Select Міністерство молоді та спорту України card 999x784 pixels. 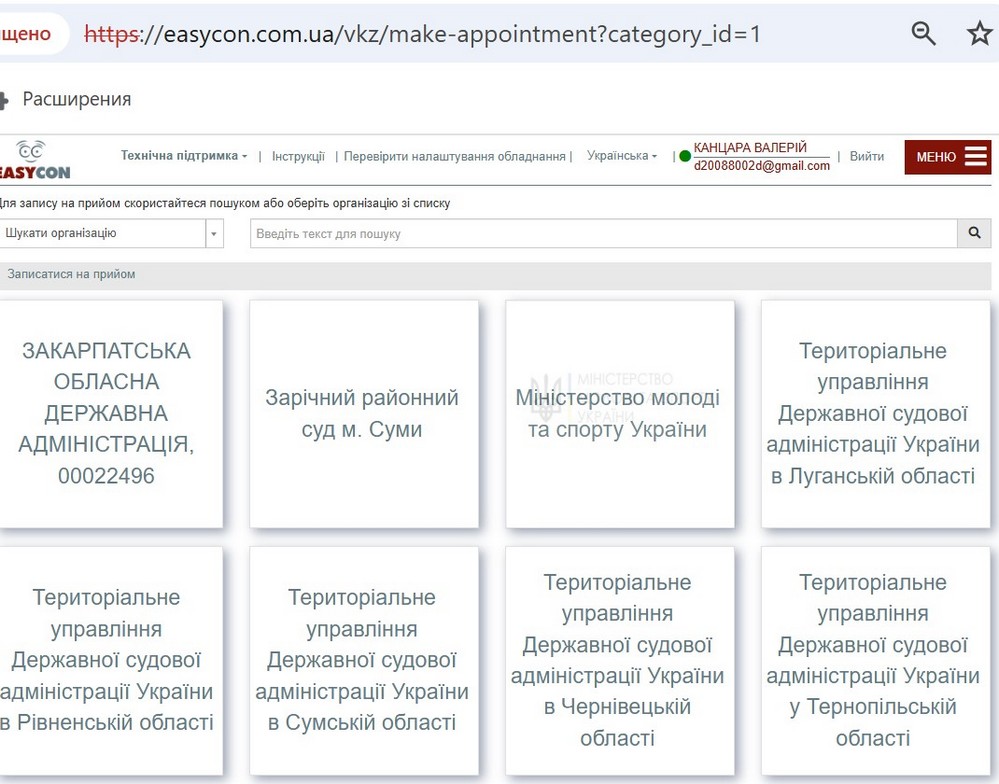(618, 414)
